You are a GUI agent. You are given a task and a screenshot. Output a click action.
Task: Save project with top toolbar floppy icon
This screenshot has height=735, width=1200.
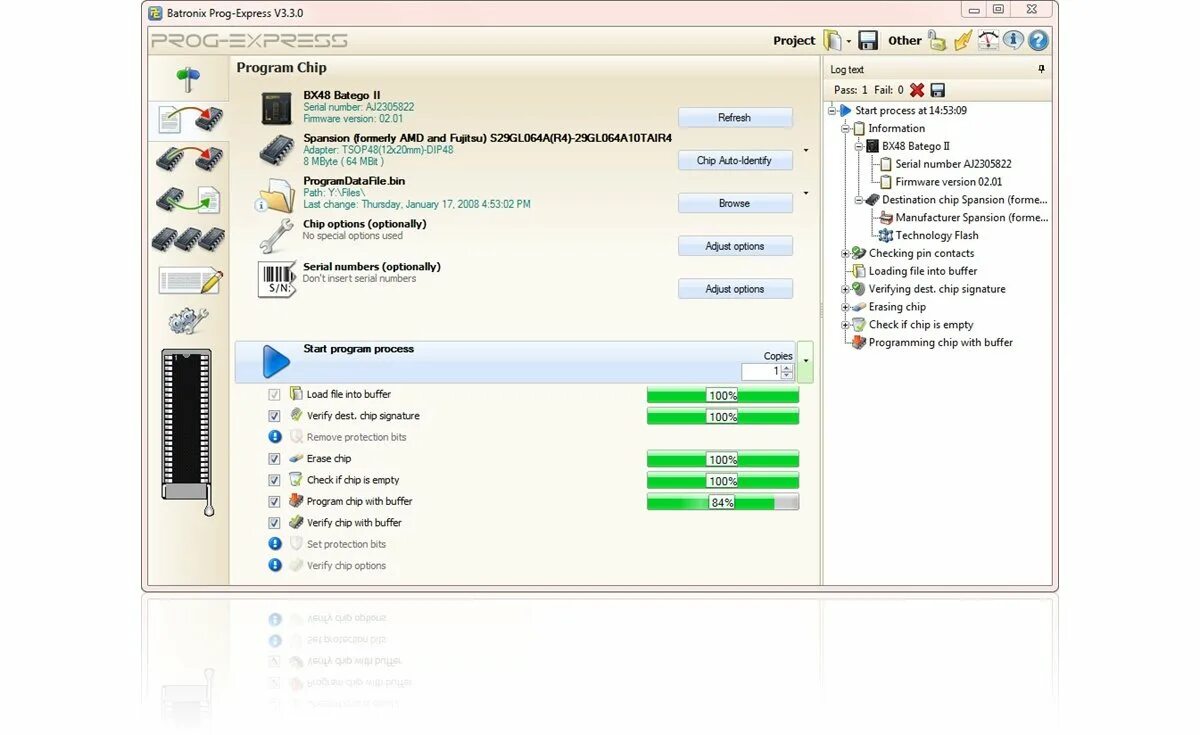pyautogui.click(x=868, y=41)
